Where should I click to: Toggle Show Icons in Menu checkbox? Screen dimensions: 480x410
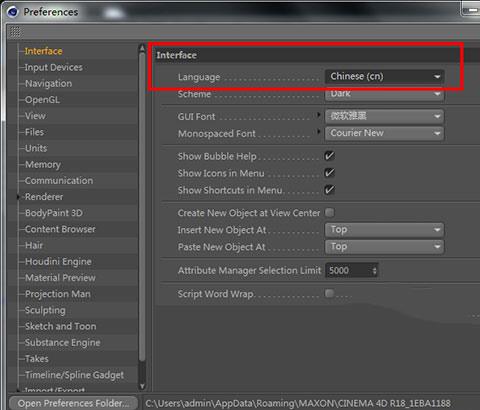[x=330, y=173]
